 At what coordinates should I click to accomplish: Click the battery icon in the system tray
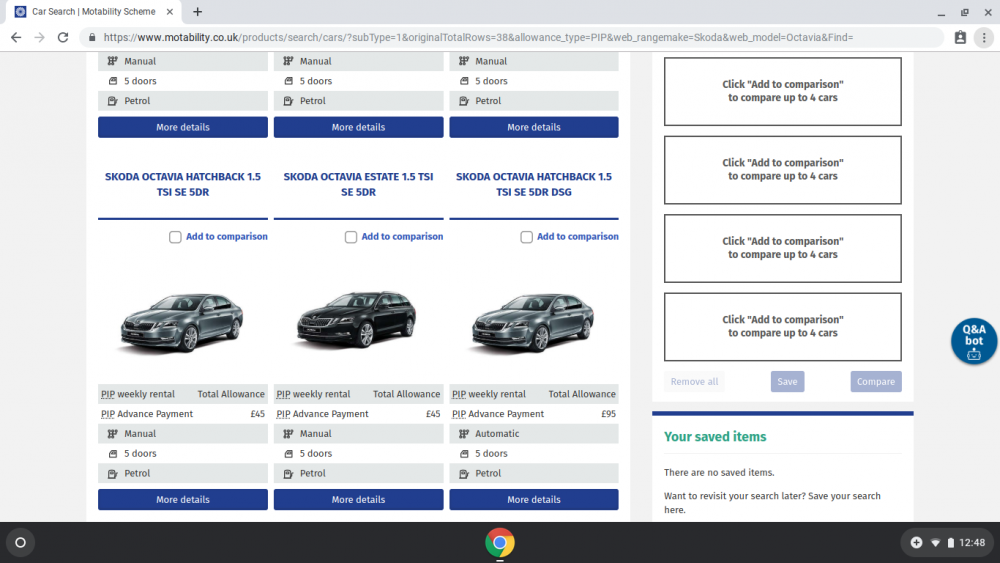[x=950, y=543]
